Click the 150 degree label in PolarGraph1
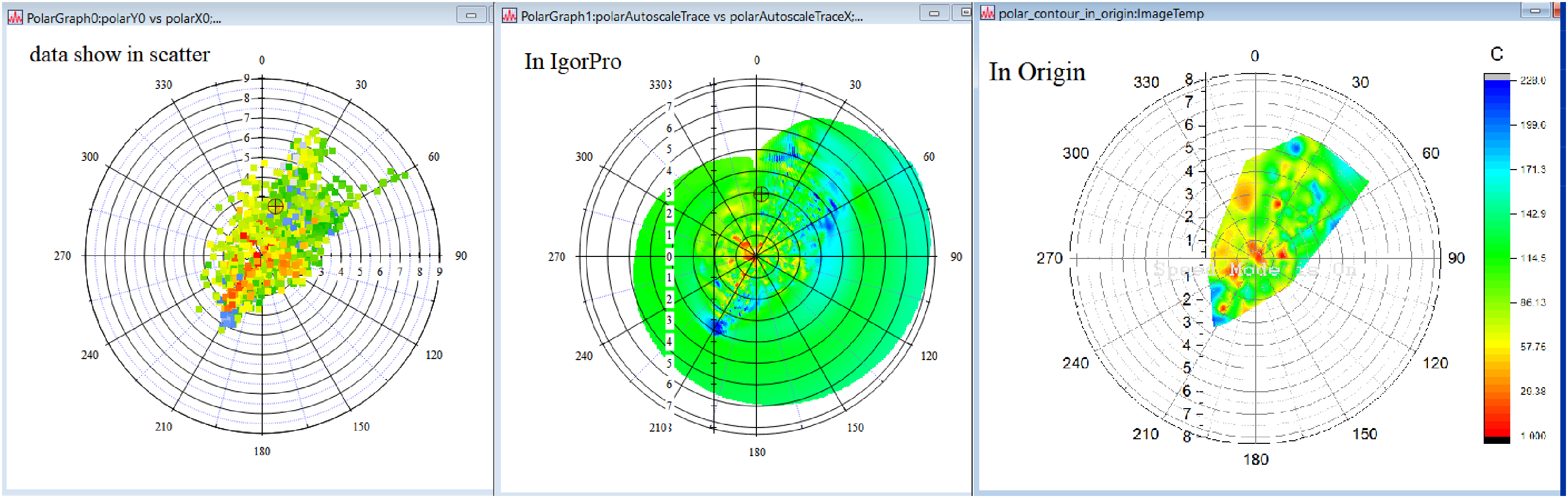 tap(855, 428)
